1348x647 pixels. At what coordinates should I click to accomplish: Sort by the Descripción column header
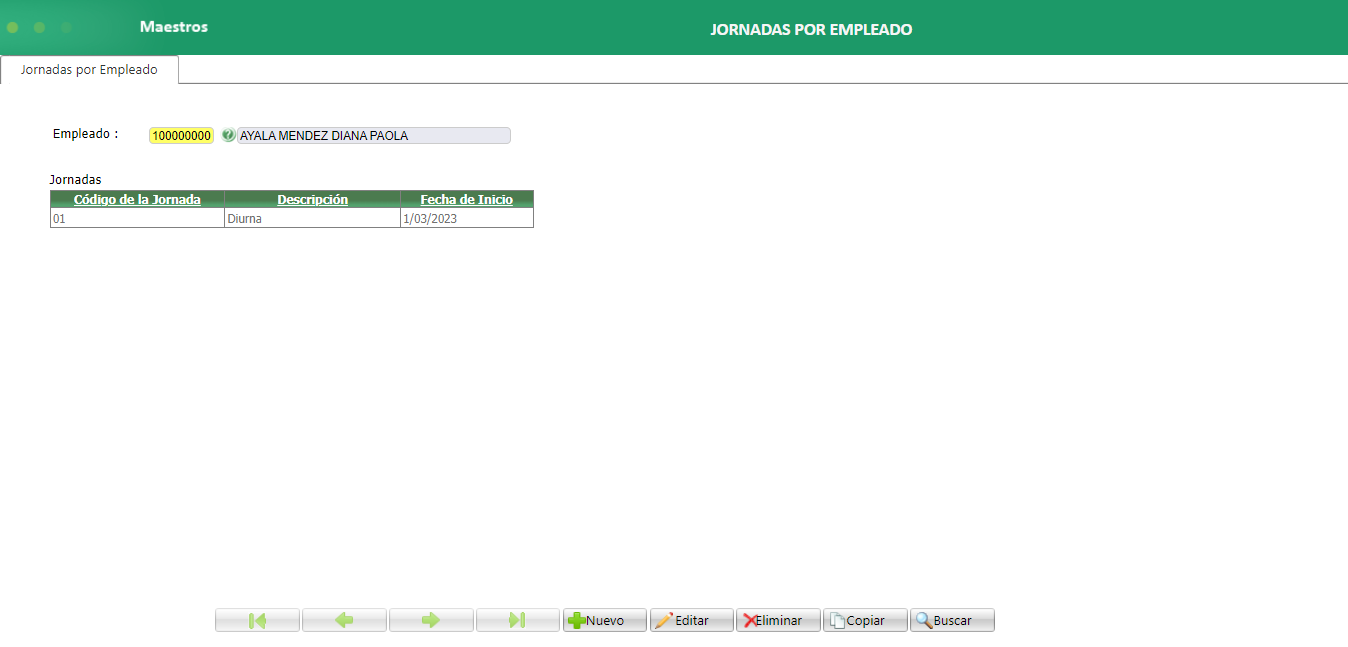[x=312, y=199]
